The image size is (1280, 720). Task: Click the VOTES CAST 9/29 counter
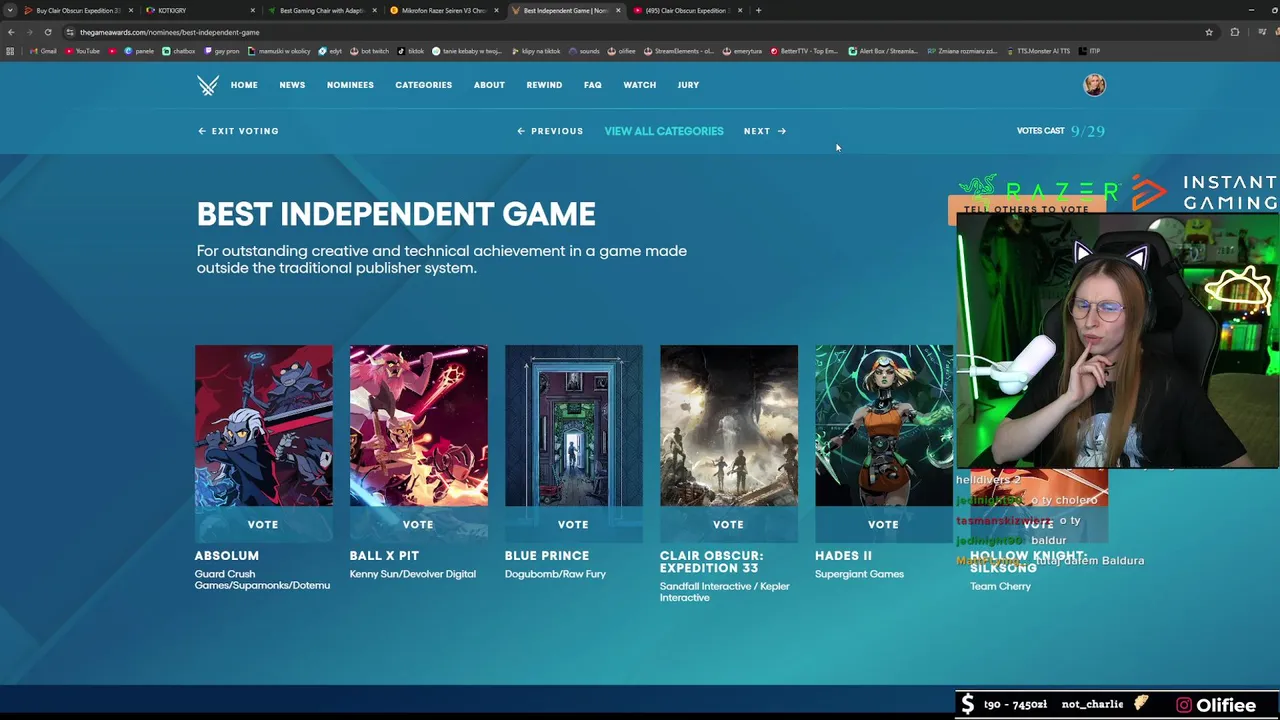(1060, 131)
